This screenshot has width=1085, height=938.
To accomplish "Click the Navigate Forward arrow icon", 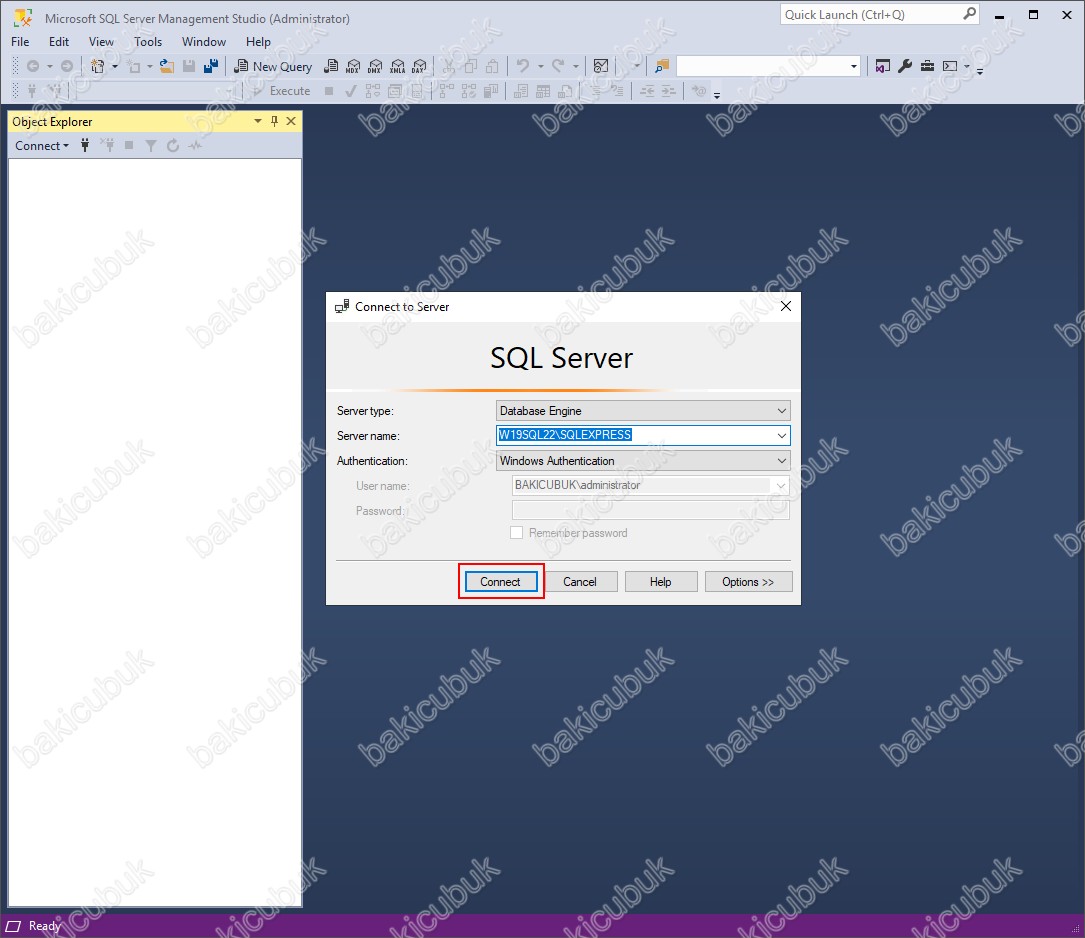I will tap(66, 66).
